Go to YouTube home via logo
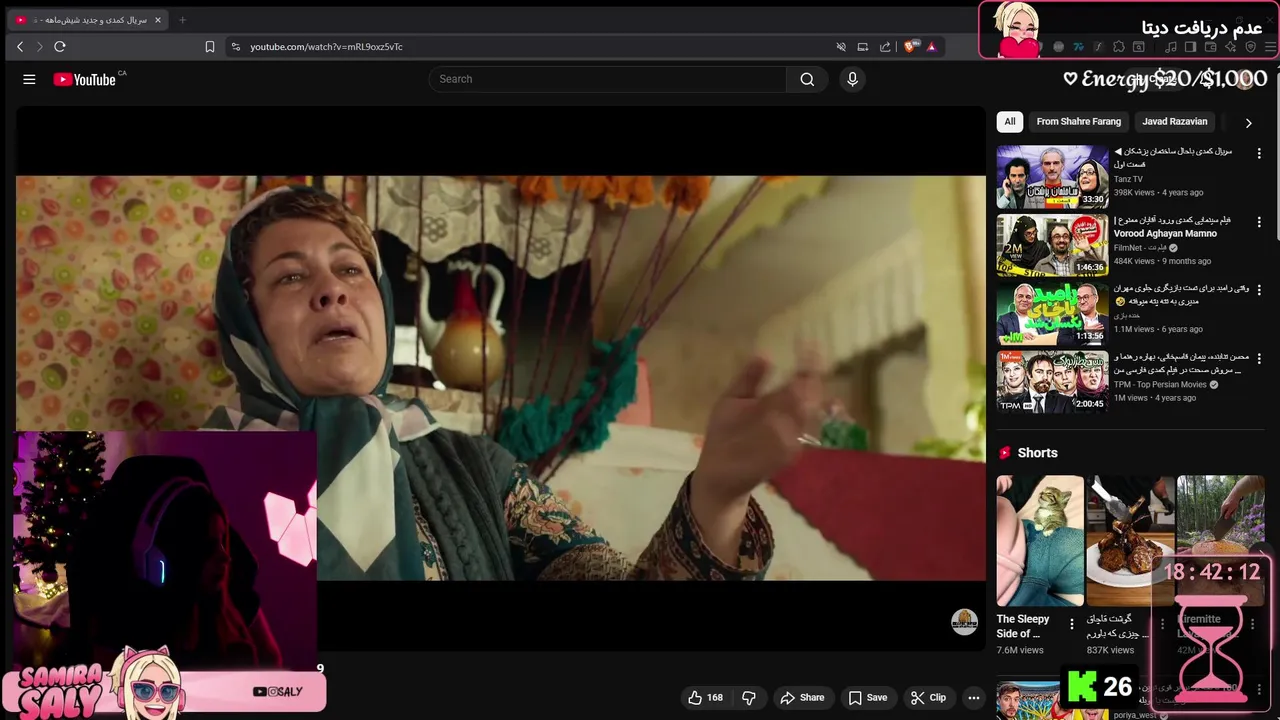Viewport: 1280px width, 720px height. click(x=85, y=79)
